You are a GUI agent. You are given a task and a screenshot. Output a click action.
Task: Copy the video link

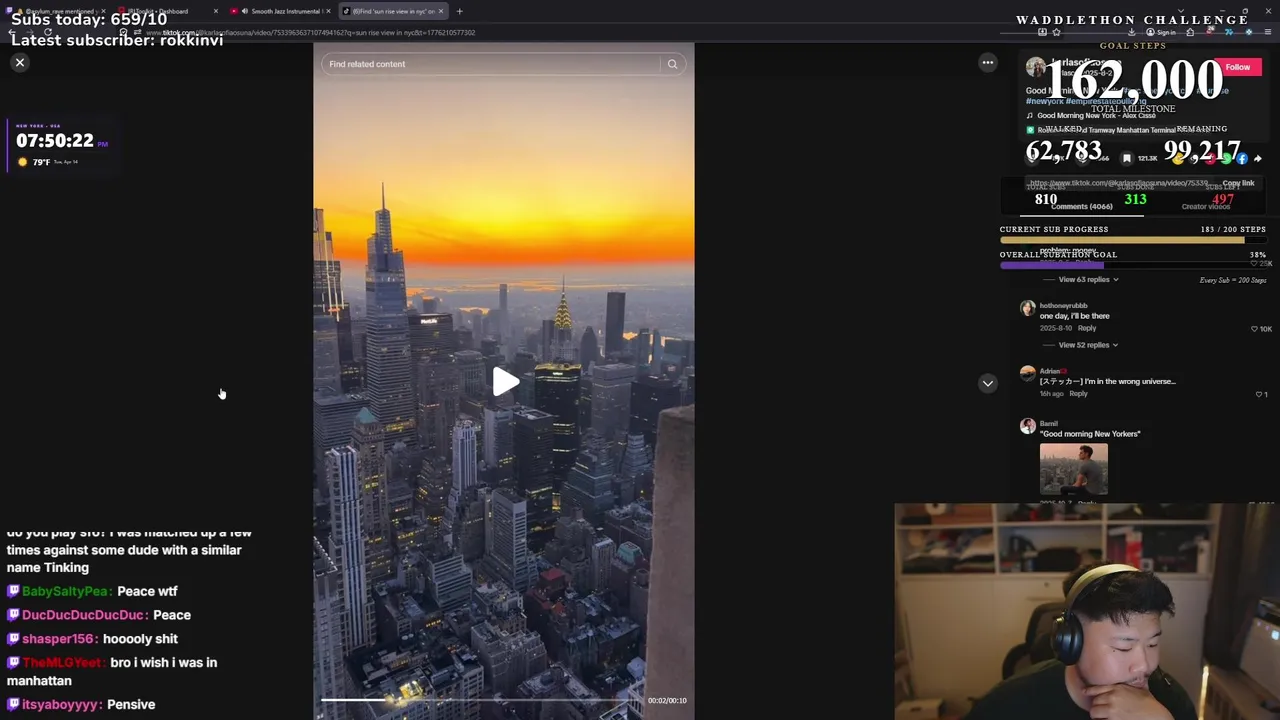pos(1237,183)
